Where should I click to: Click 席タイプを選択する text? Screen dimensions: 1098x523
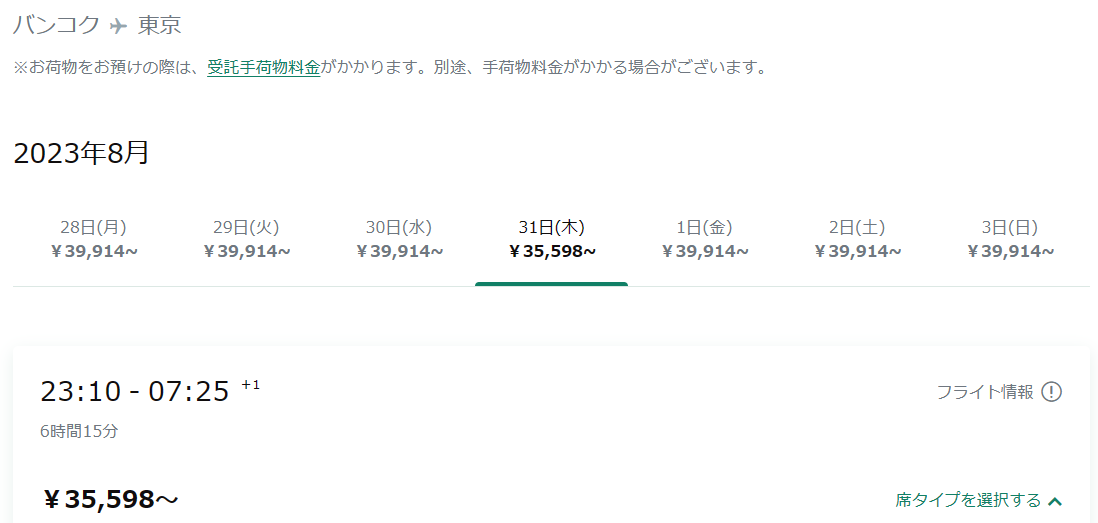[968, 500]
